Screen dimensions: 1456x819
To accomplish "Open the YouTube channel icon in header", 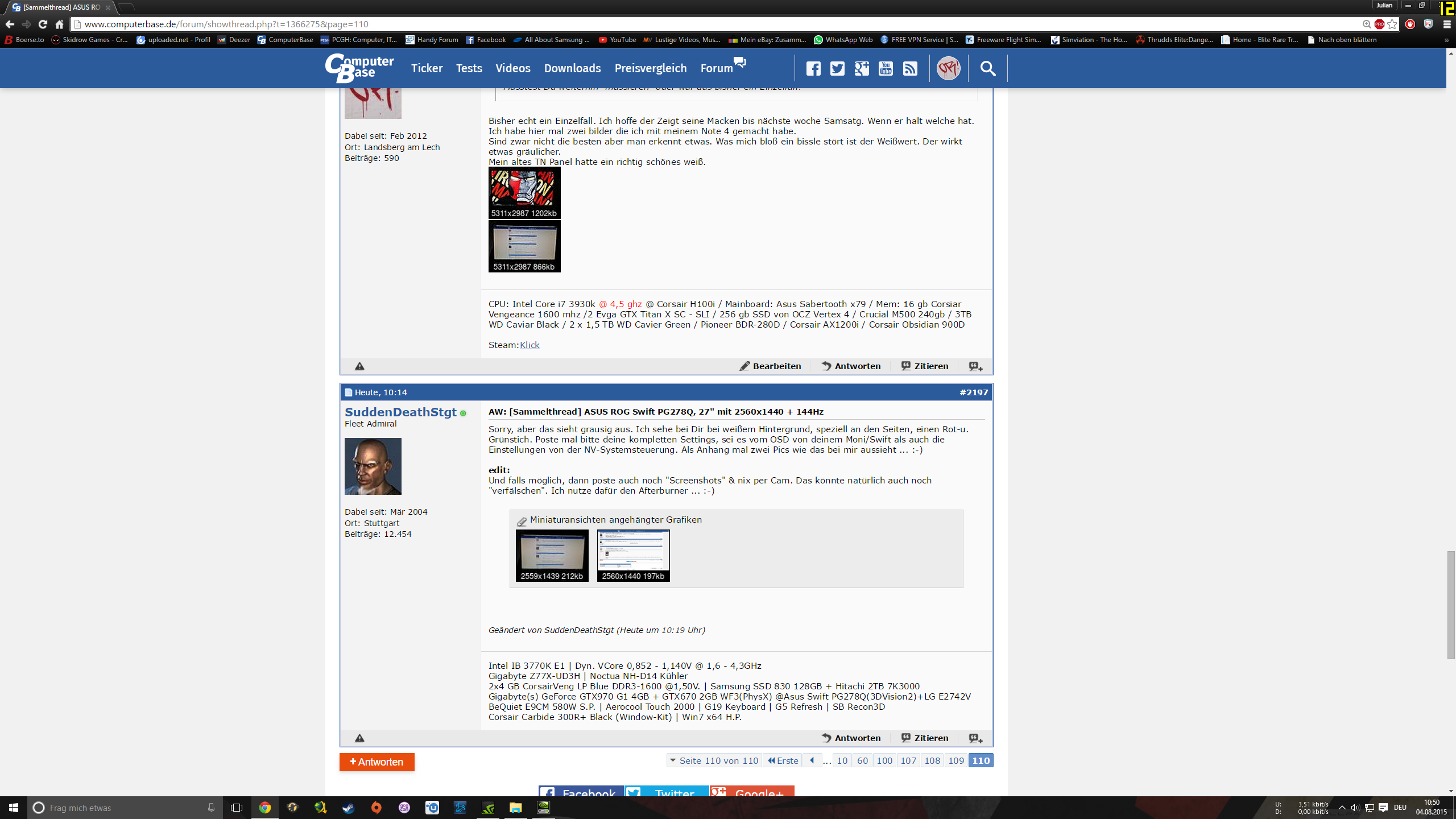I will tap(886, 69).
